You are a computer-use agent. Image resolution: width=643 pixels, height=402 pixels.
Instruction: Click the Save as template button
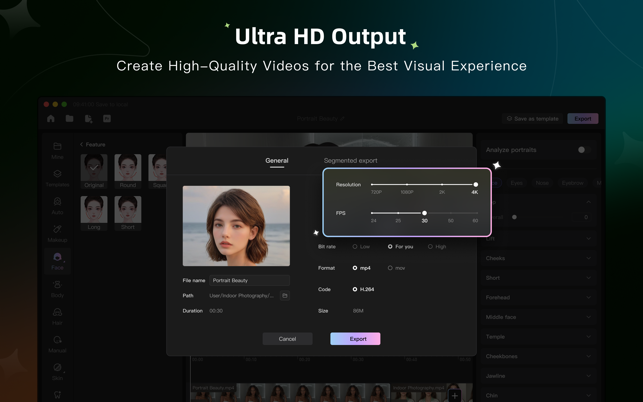[x=533, y=119]
